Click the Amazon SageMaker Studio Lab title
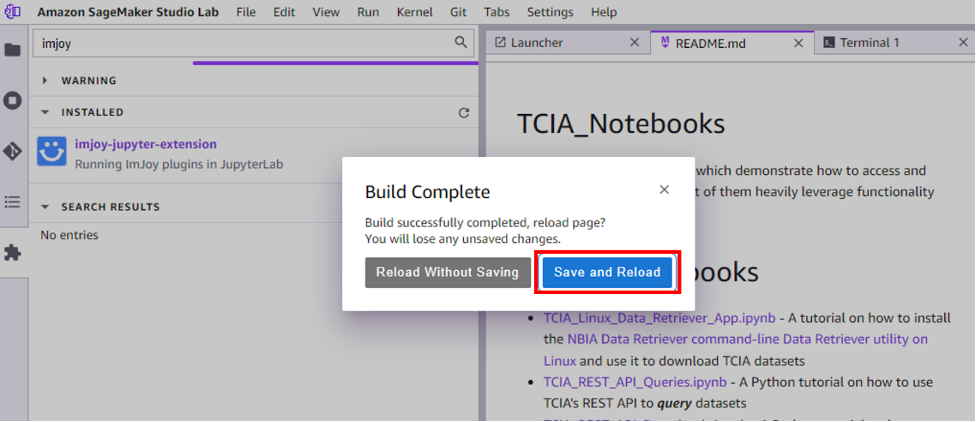 tap(128, 12)
